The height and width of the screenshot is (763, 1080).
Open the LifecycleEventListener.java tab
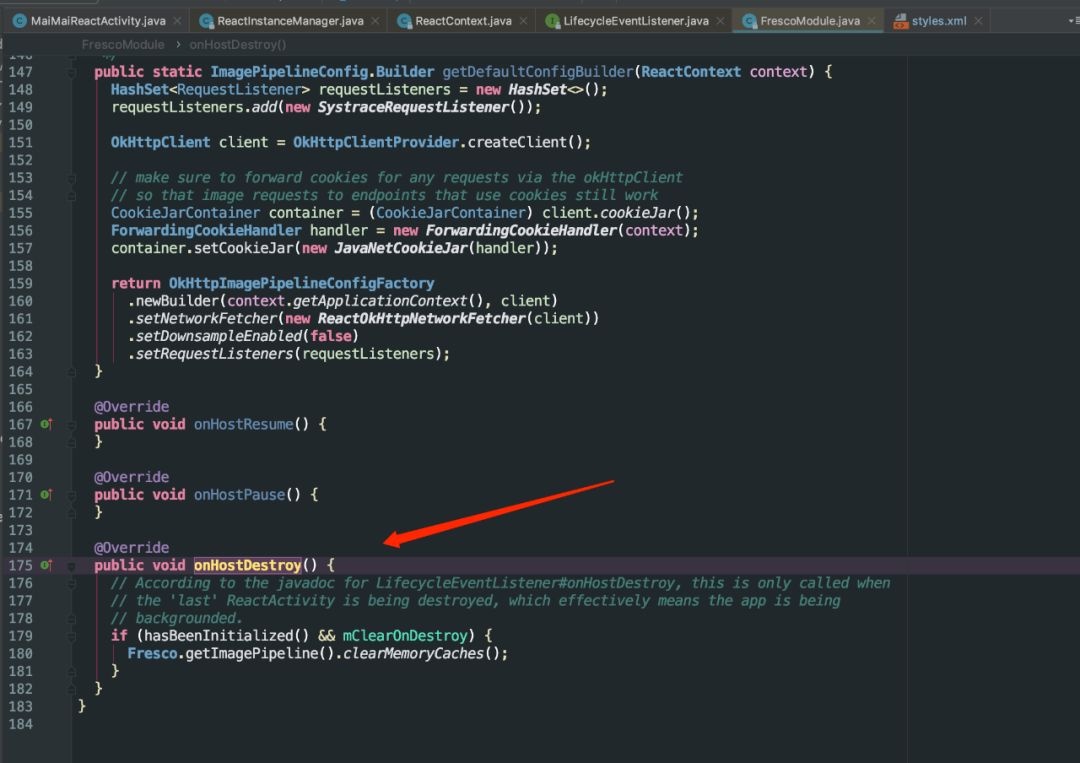(635, 21)
